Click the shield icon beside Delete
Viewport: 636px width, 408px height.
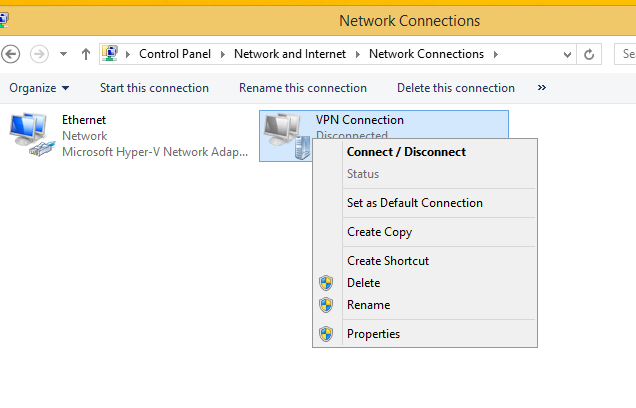(x=326, y=283)
